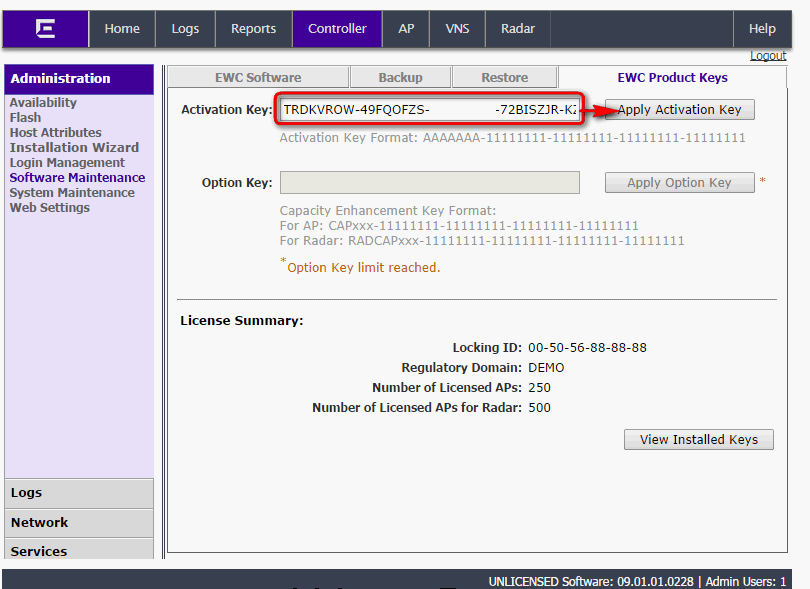Open Host Attributes in the sidebar

click(56, 132)
